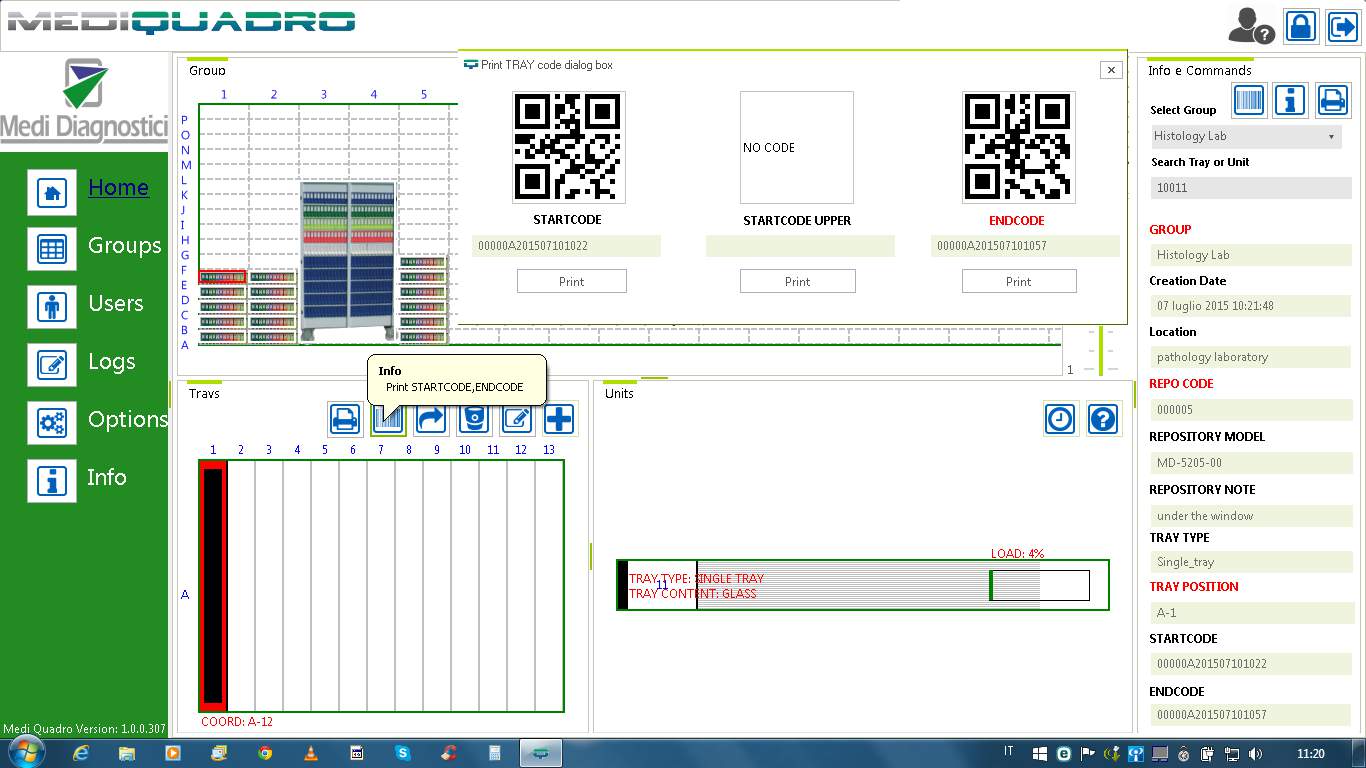Click printer icon in Info e Commands
Viewport: 1366px width, 768px height.
[1333, 100]
